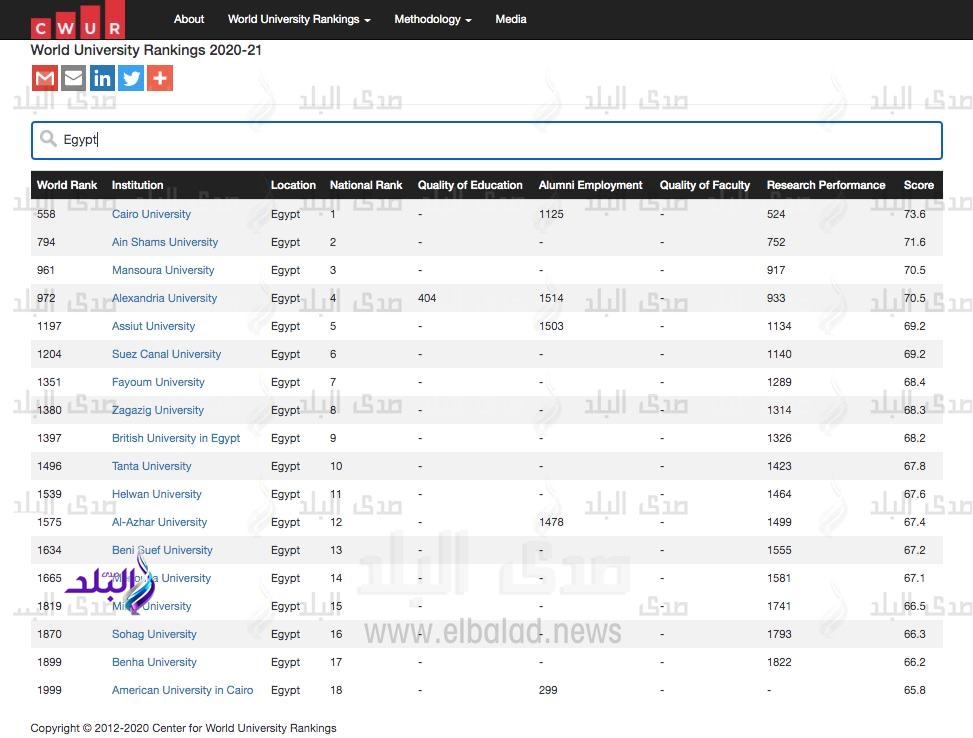The image size is (973, 738).
Task: Select Benha University's research performance 1822
Action: click(779, 662)
